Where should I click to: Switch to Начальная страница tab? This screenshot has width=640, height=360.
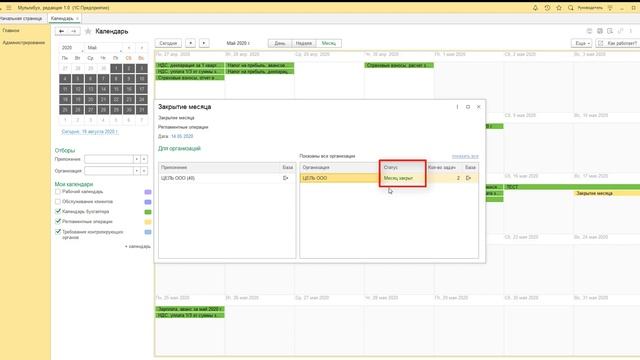coord(21,18)
